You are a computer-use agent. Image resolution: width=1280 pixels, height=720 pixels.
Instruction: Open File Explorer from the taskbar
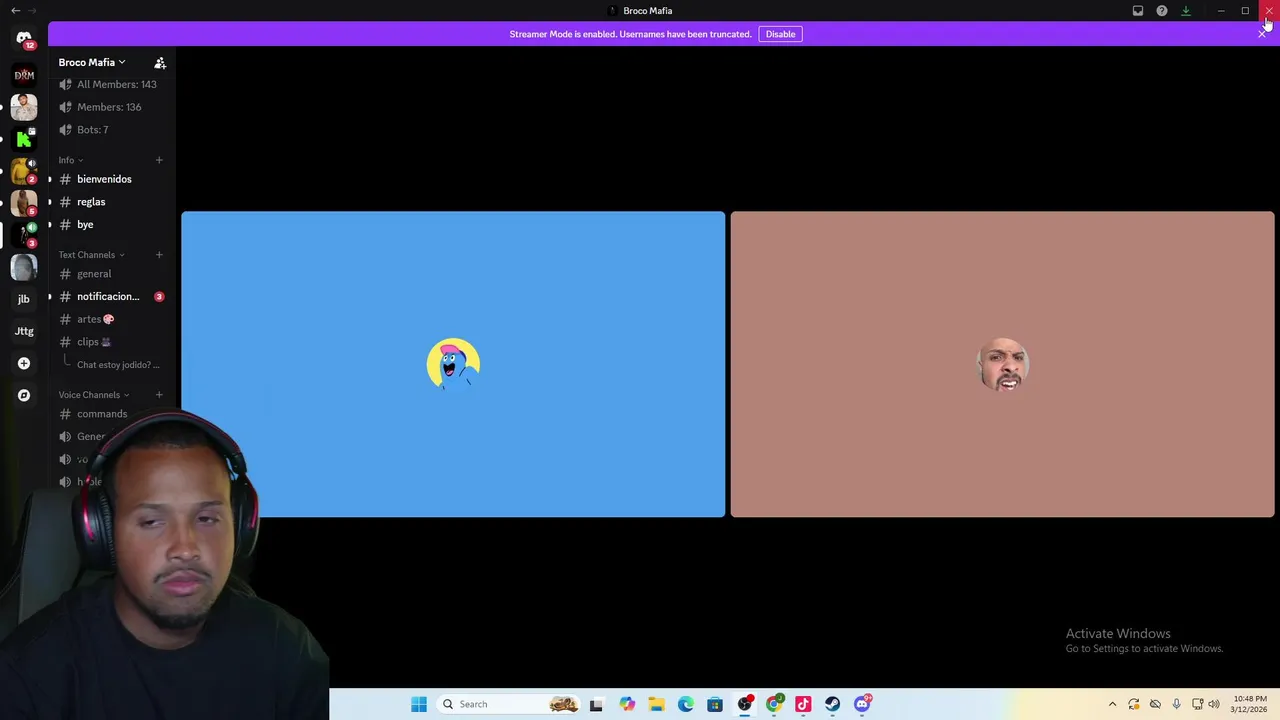656,704
